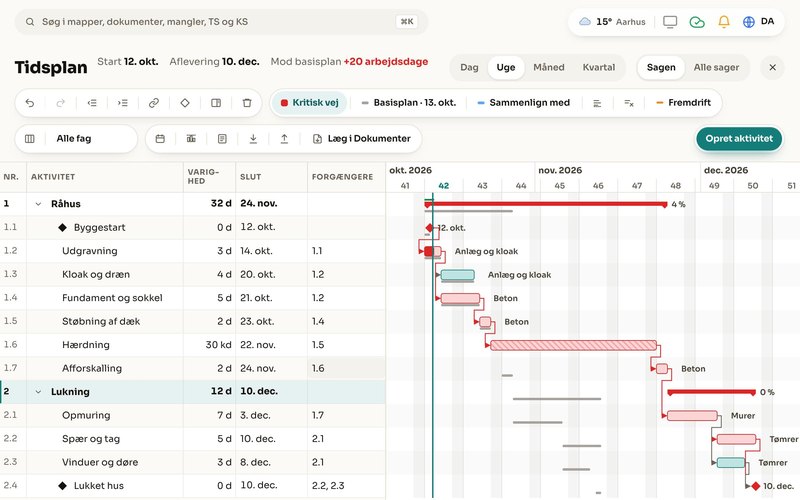This screenshot has height=500, width=800.
Task: Select the Opmuring activity
Action: [x=192, y=415]
